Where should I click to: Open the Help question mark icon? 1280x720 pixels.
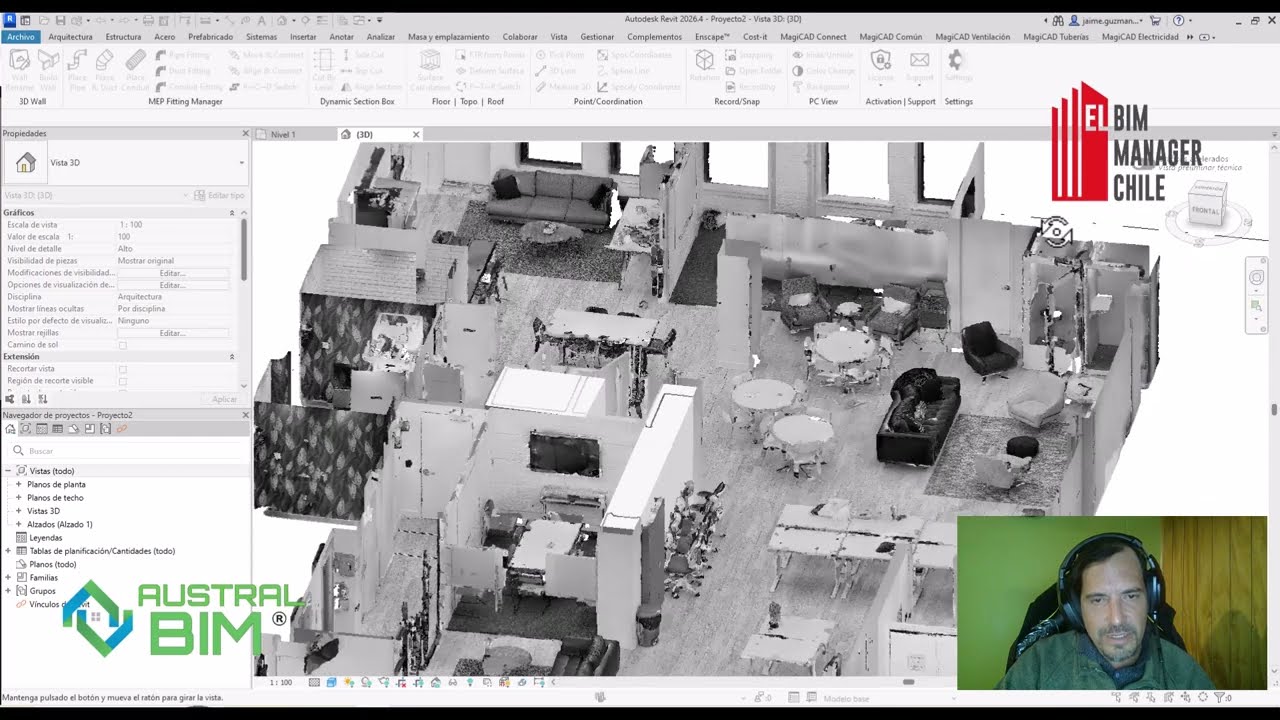[x=1178, y=20]
